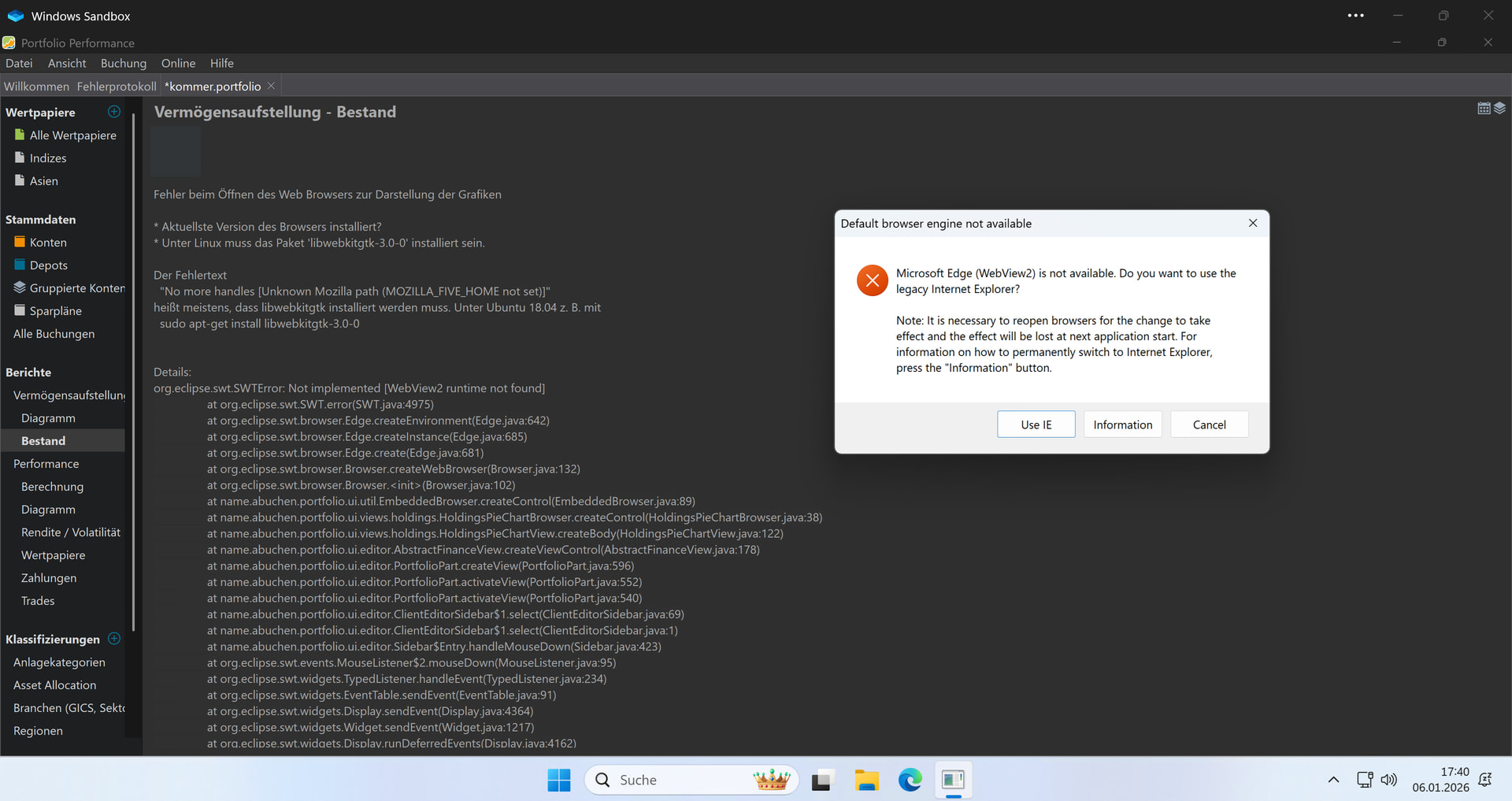Dismiss the browser engine dialog via X

click(1252, 224)
